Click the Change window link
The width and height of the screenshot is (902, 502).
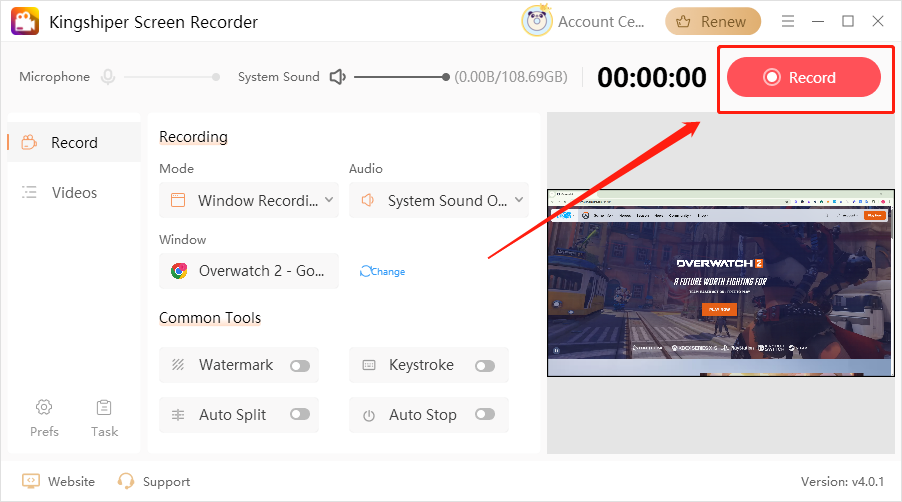pos(383,272)
